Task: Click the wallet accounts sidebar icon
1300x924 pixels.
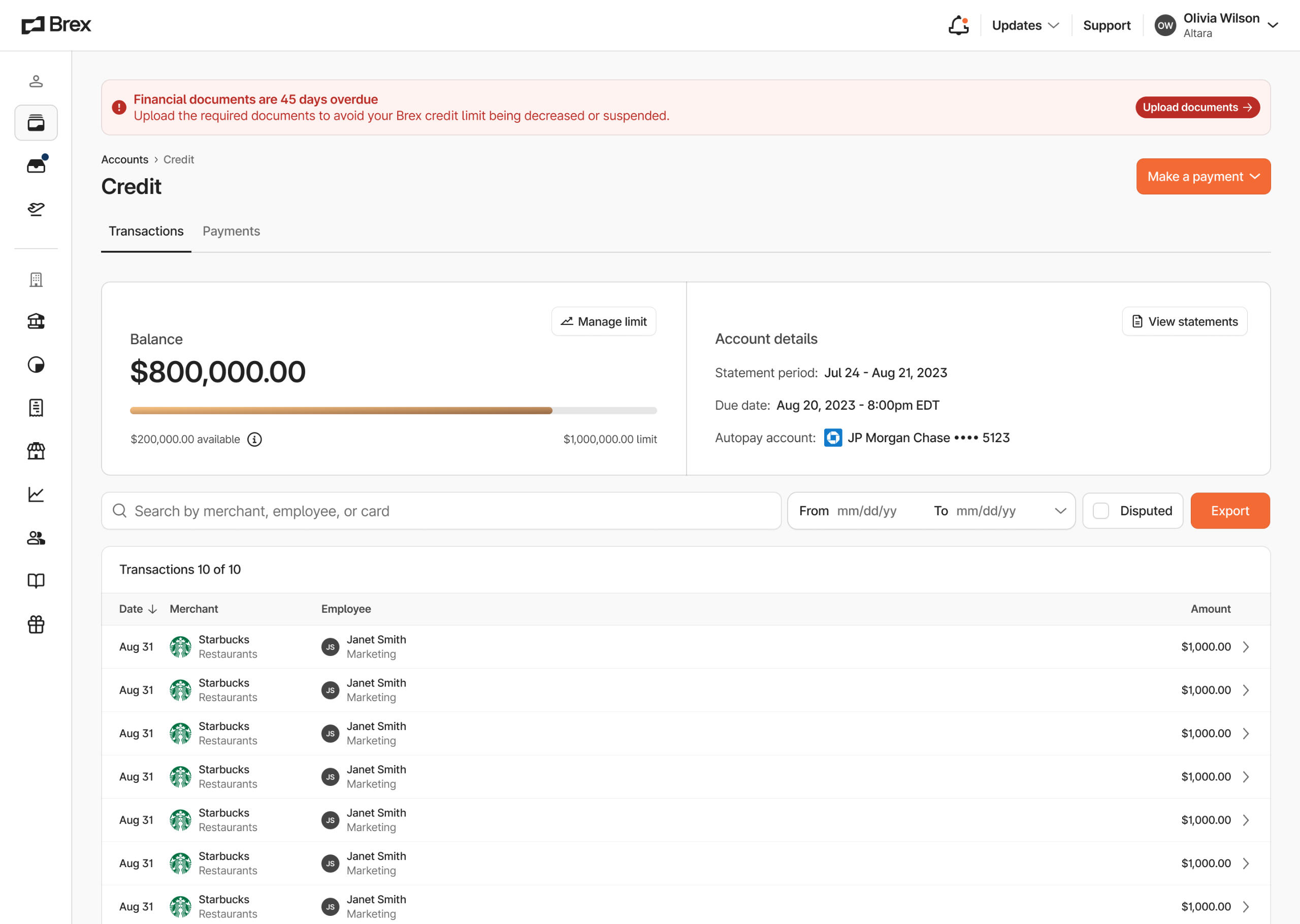Action: click(x=36, y=123)
